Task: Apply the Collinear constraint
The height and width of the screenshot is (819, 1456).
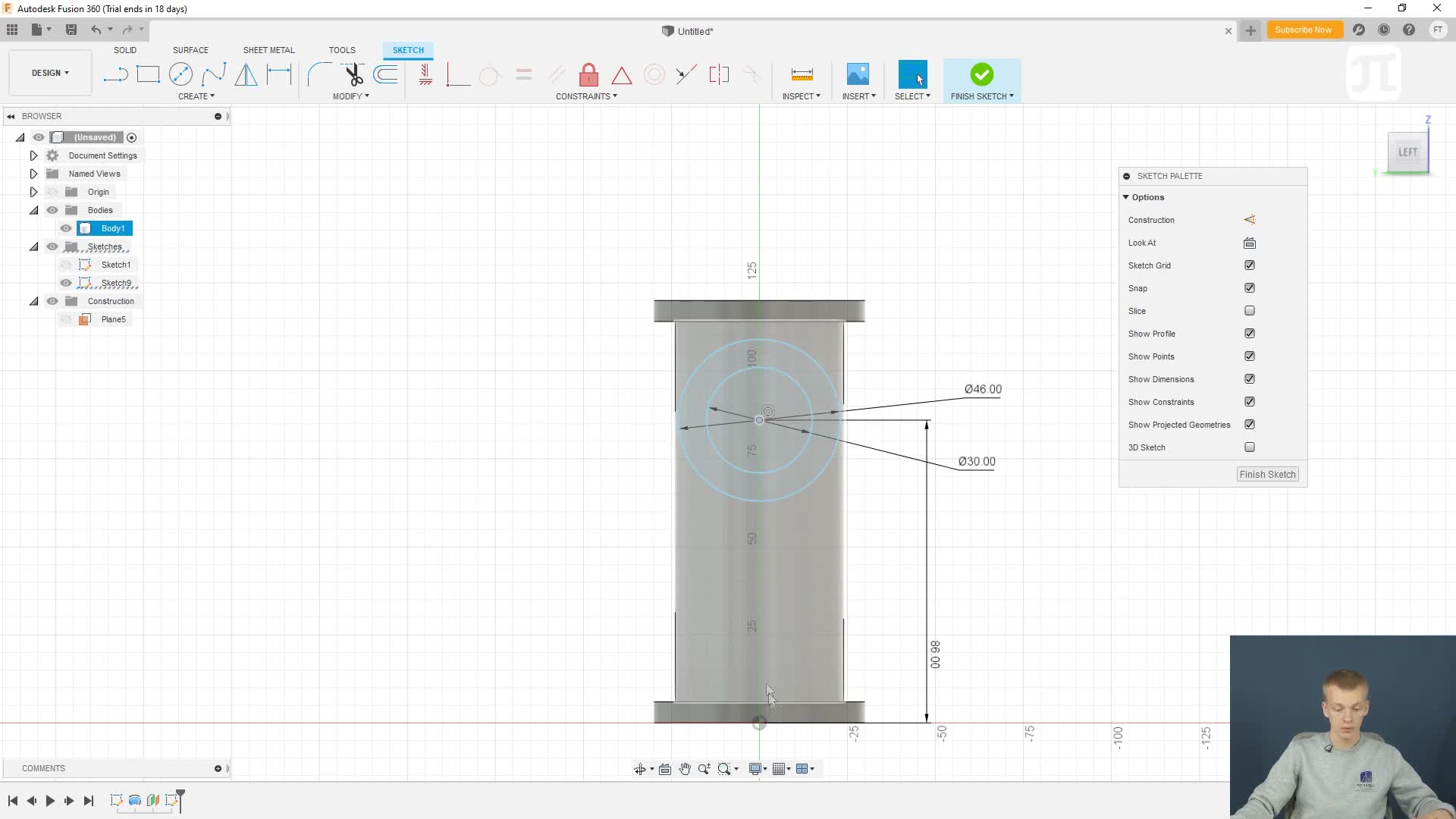Action: pos(686,74)
